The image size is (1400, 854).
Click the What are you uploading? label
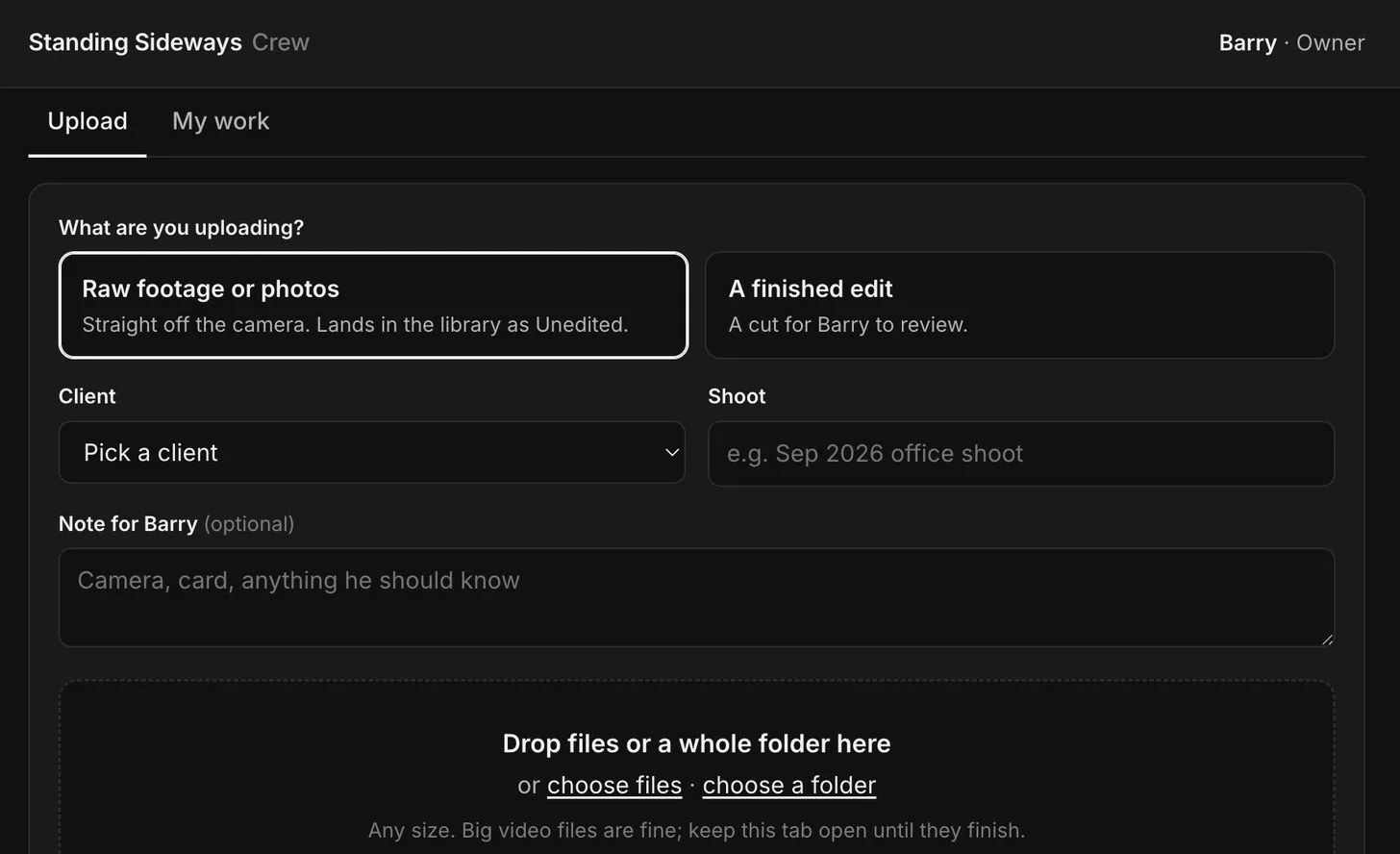point(182,228)
